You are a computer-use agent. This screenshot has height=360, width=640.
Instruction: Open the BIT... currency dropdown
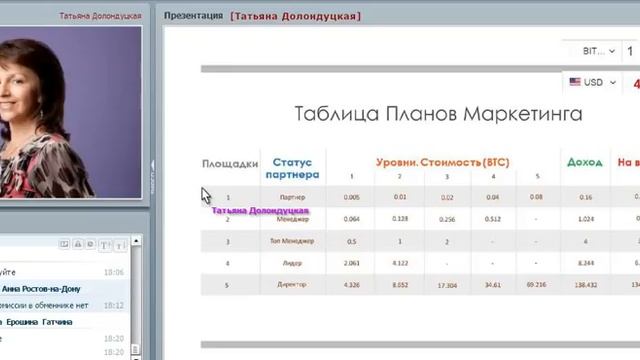[598, 51]
